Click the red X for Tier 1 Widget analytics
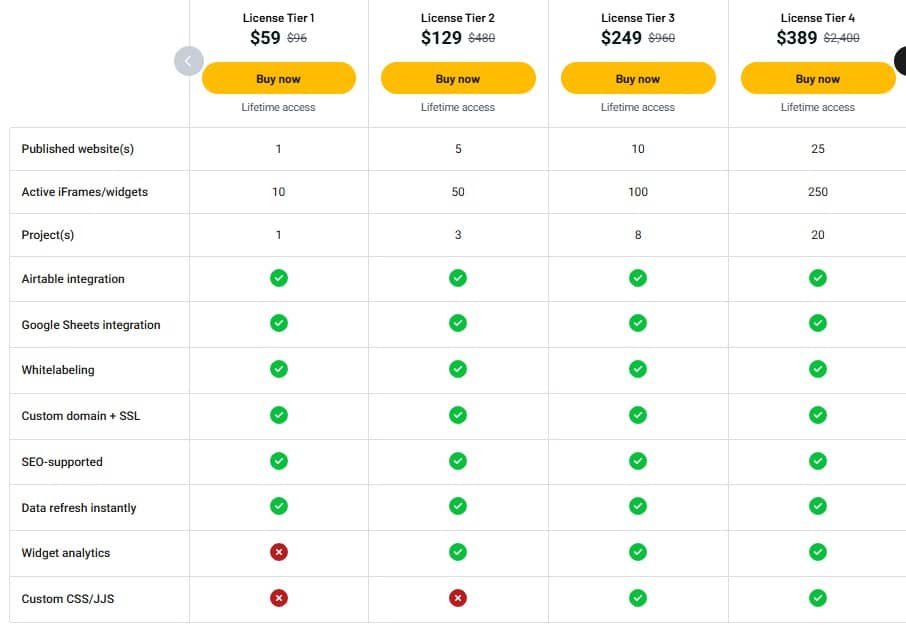Viewport: 906px width, 625px height. pyautogui.click(x=278, y=552)
